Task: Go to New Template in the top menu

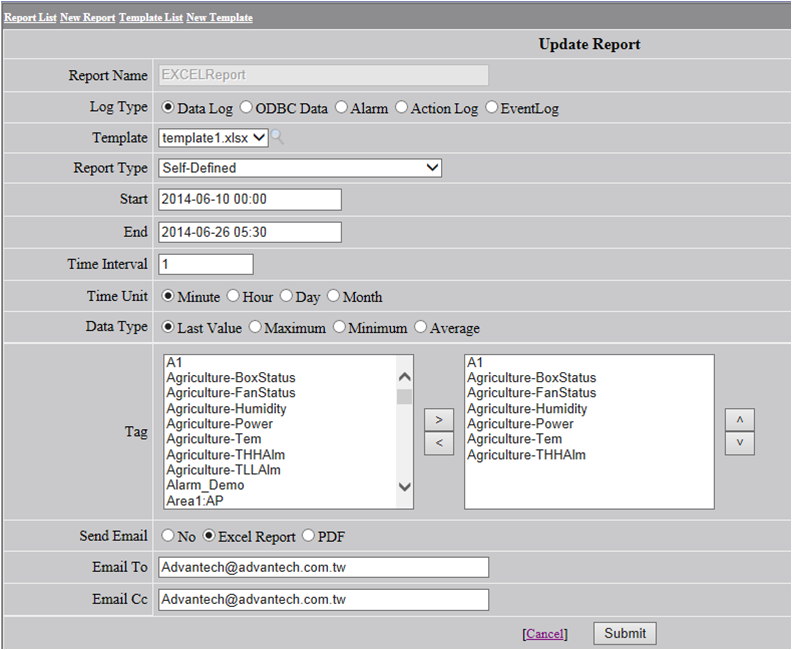Action: [219, 18]
